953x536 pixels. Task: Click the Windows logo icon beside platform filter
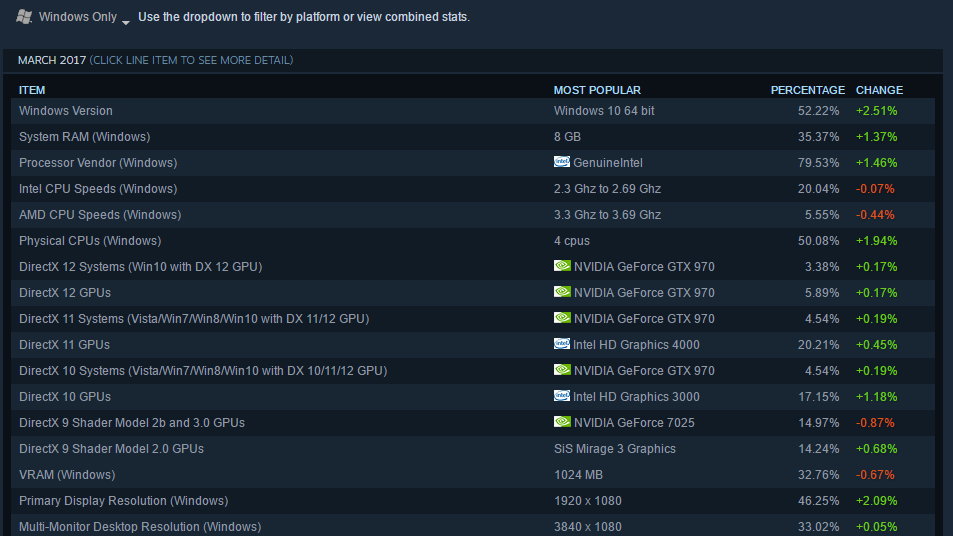[x=24, y=17]
